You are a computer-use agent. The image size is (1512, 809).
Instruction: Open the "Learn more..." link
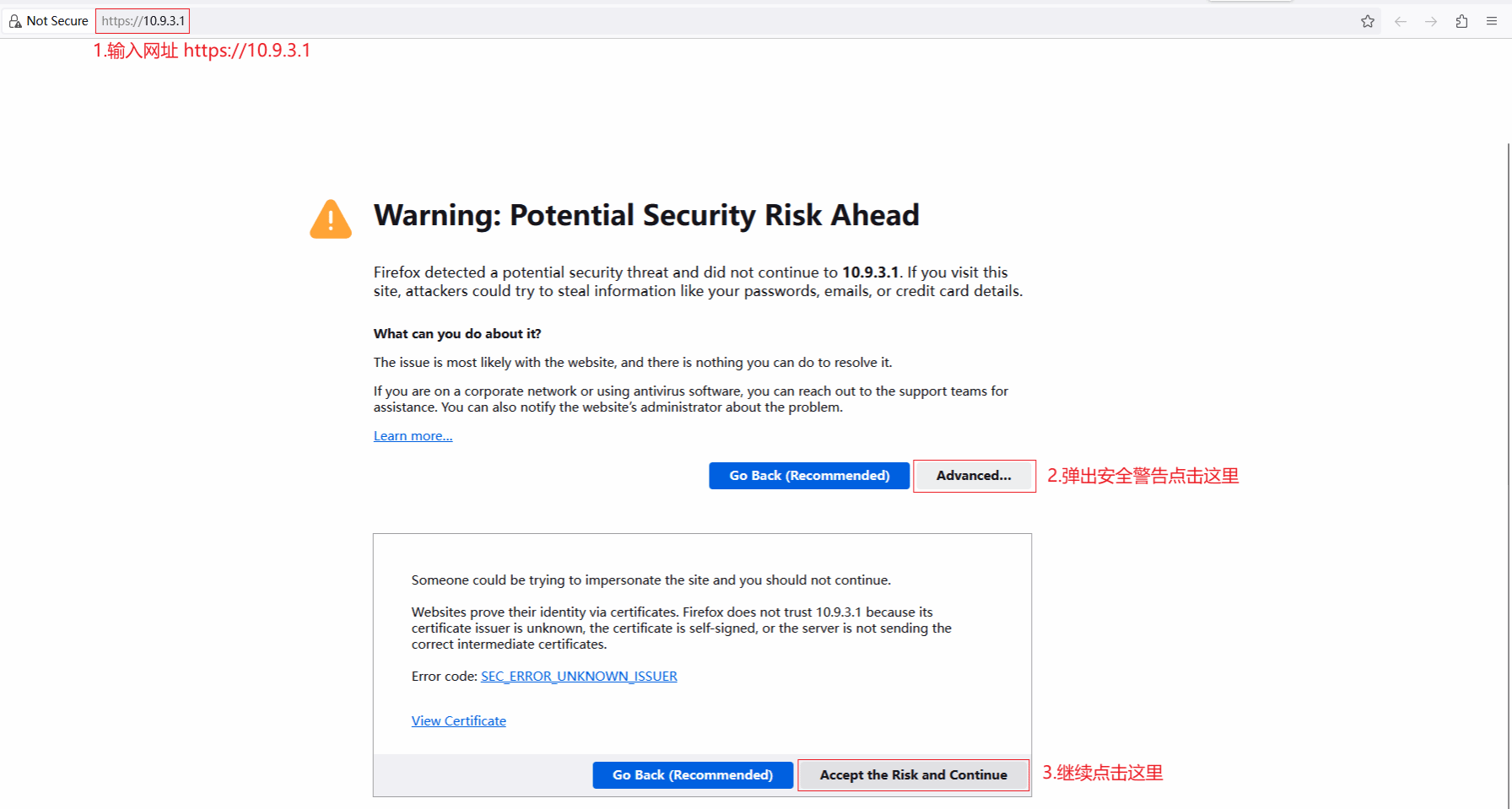413,436
